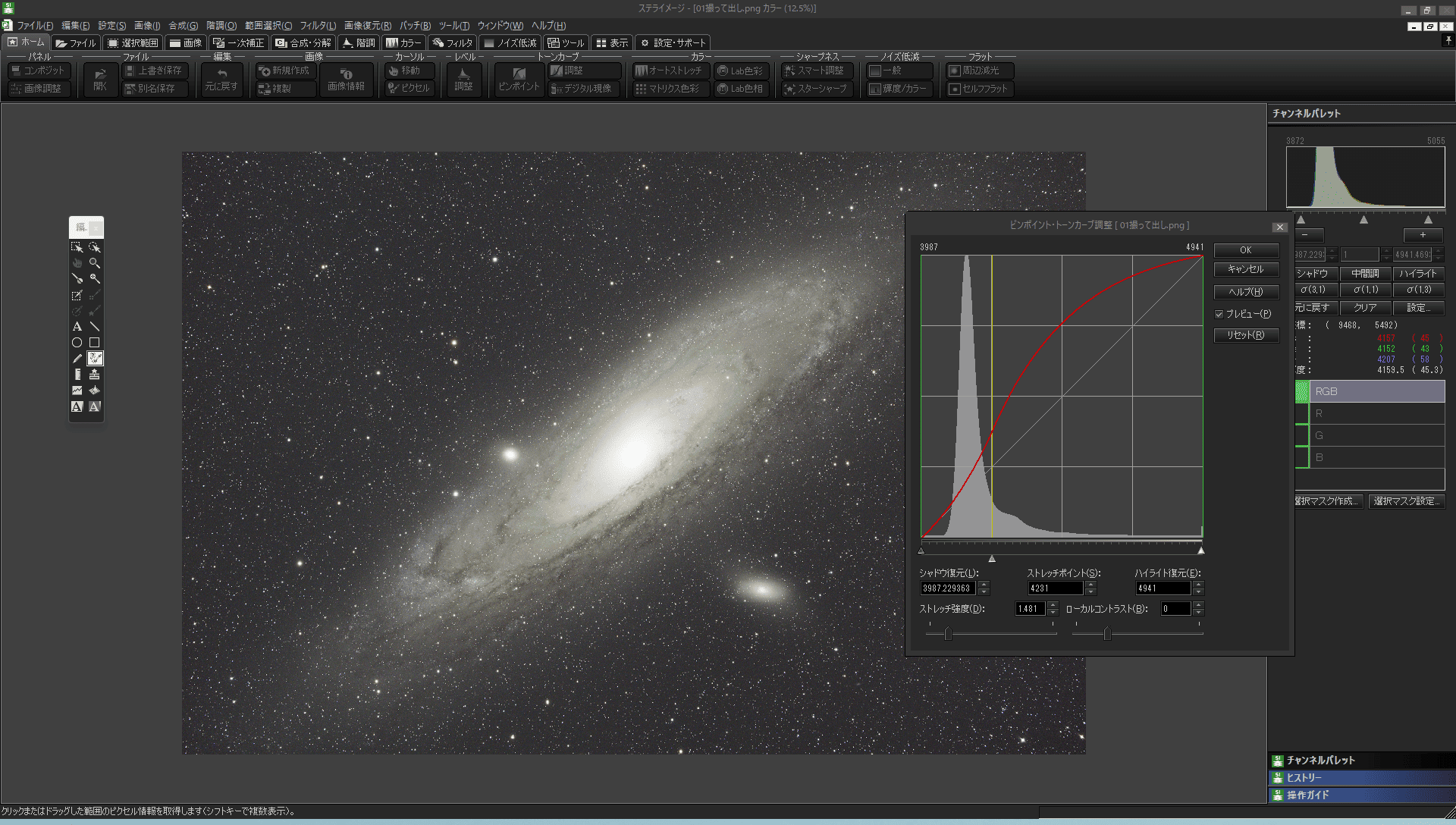Switch to the Noise Reduction ribbon tab
Viewport: 1456px width, 825px height.
pyautogui.click(x=510, y=43)
